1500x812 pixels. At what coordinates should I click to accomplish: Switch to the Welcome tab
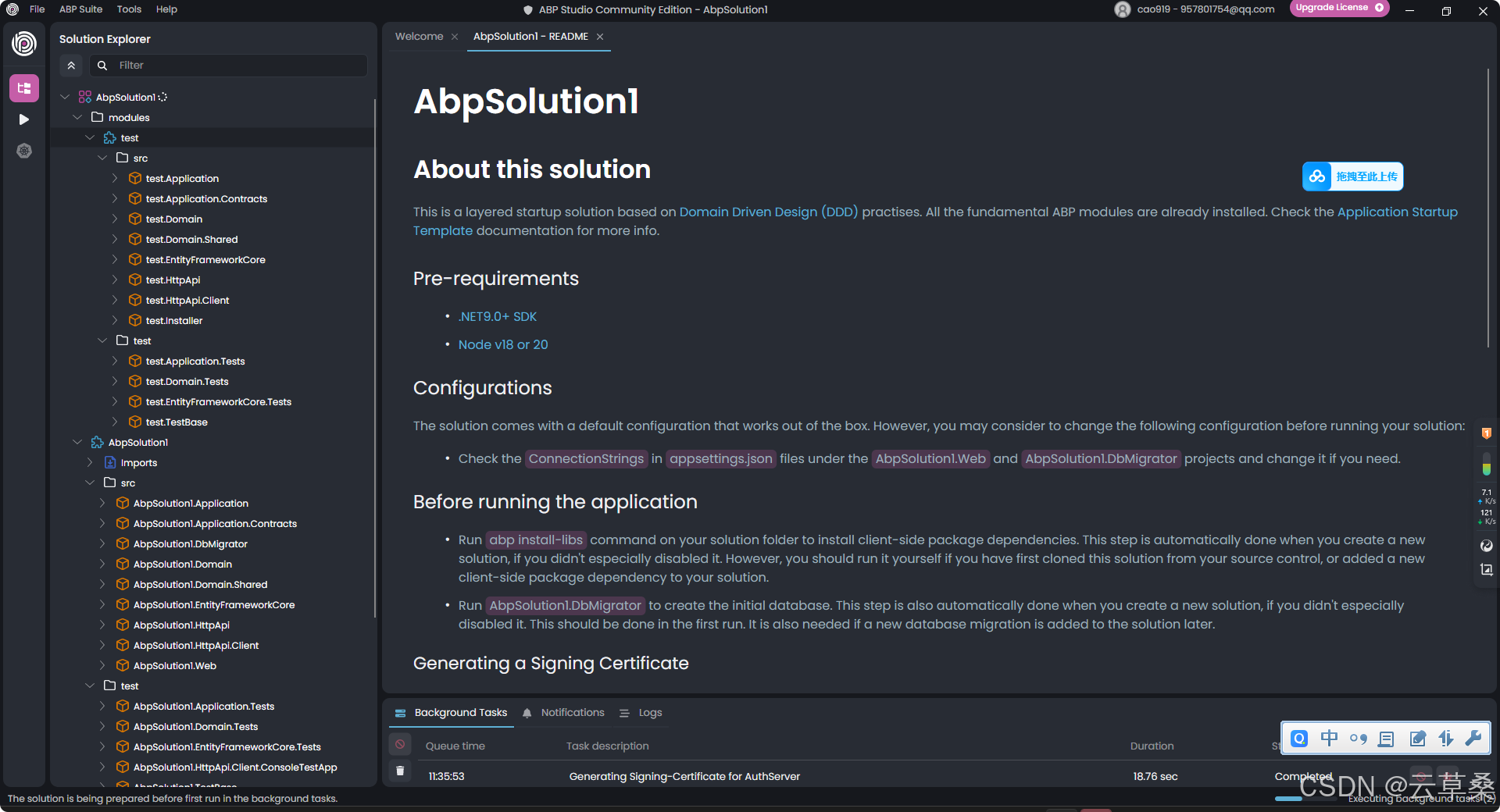(x=419, y=36)
